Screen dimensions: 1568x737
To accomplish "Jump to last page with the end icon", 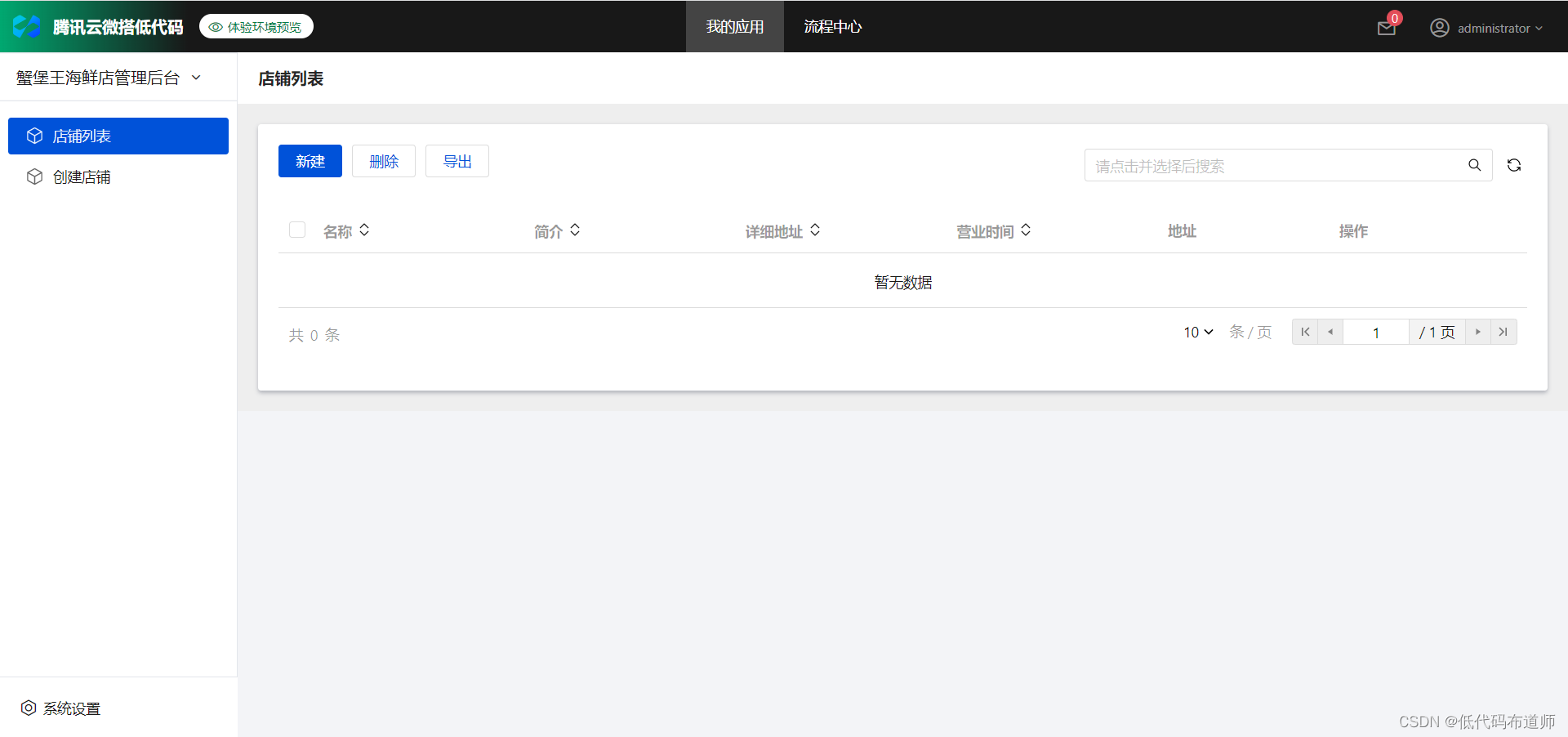I will pyautogui.click(x=1503, y=332).
